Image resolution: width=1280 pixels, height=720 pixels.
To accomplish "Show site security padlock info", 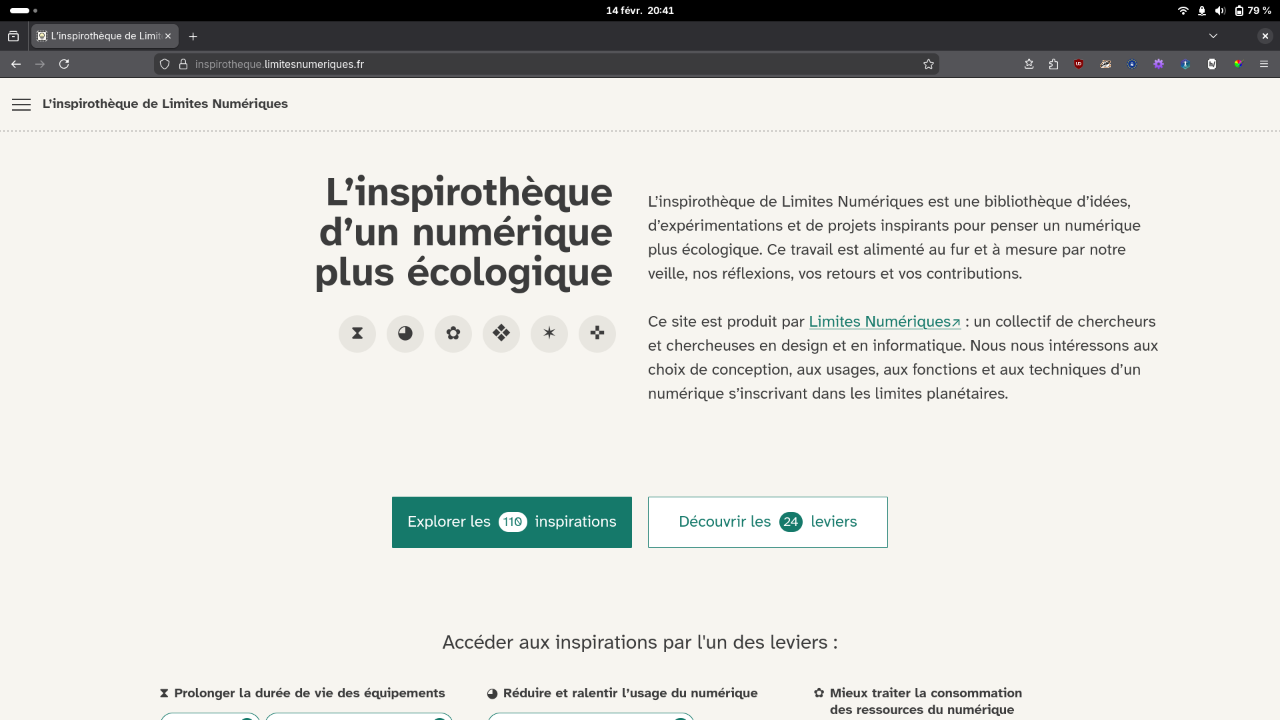I will coord(183,64).
